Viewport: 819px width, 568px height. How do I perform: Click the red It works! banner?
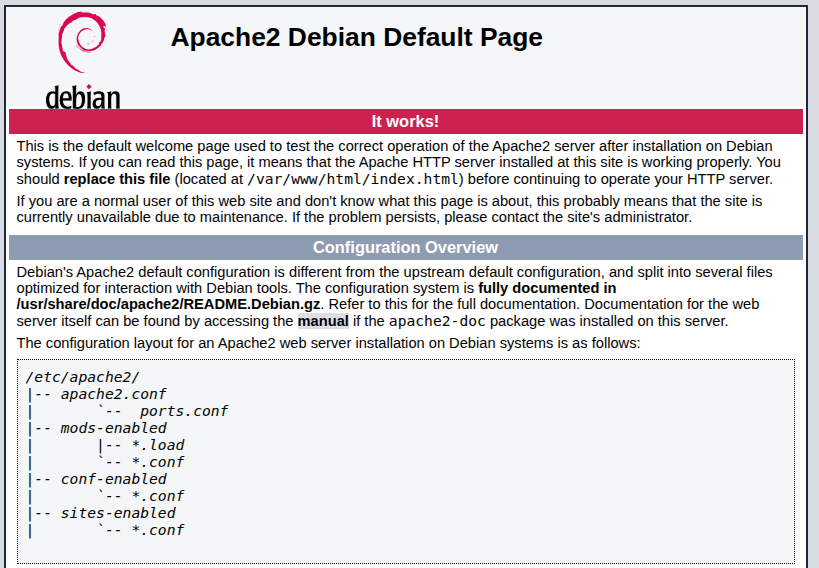pos(405,121)
